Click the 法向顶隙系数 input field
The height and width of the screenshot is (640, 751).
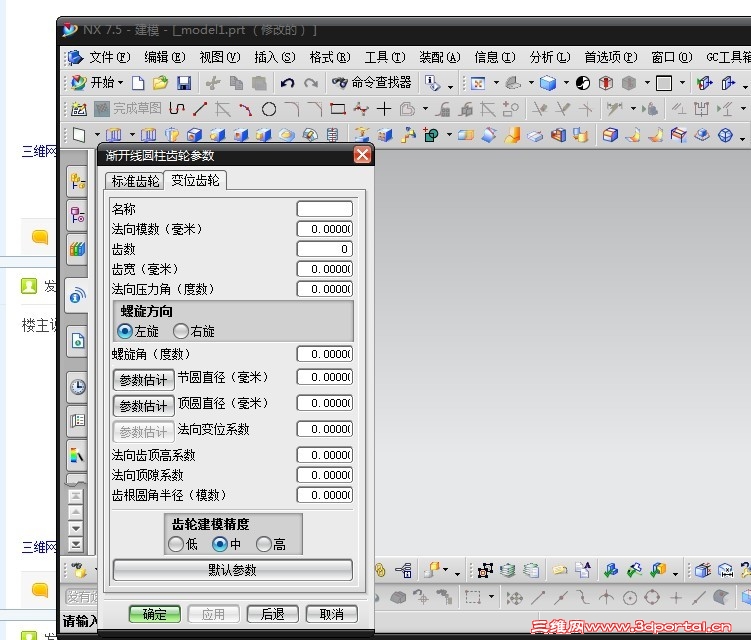325,475
